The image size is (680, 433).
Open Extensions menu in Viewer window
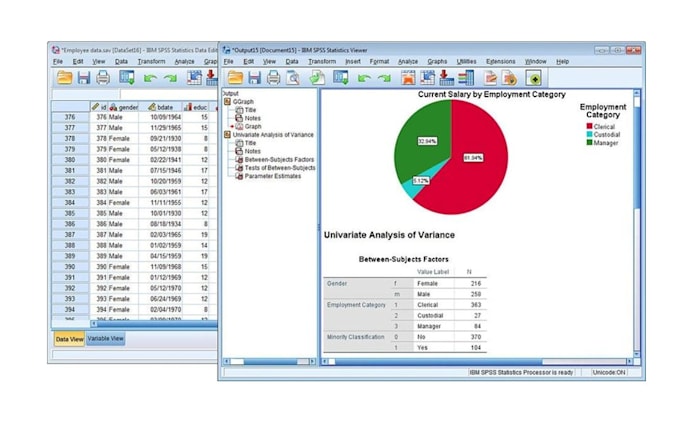tap(501, 62)
